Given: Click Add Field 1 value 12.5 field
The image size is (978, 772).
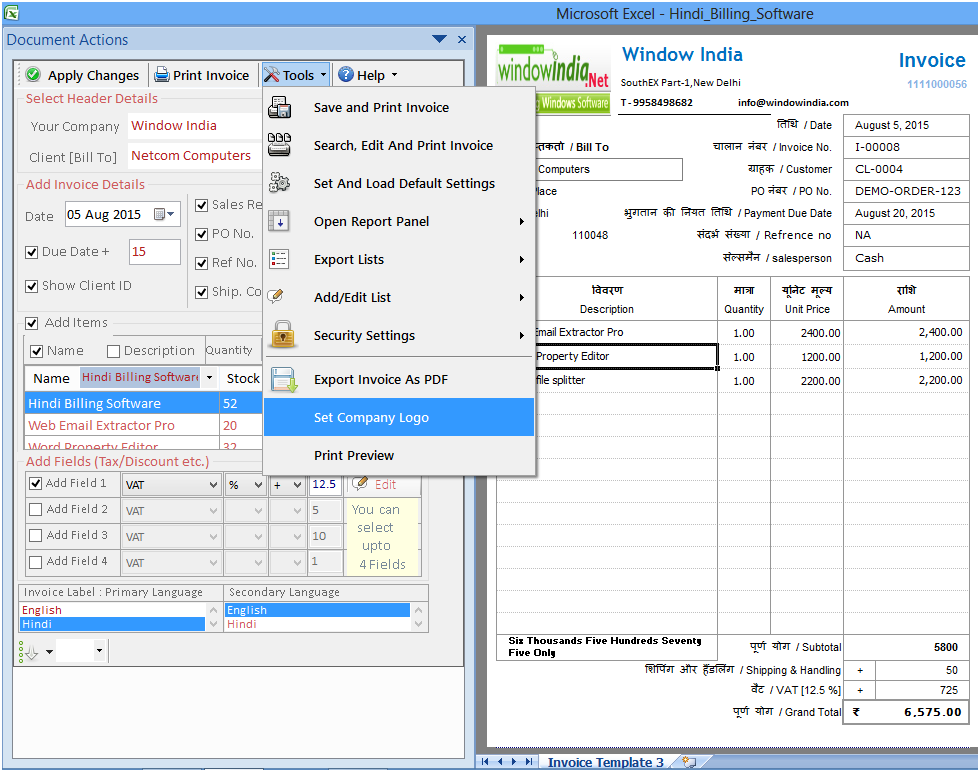Looking at the screenshot, I should pos(326,485).
